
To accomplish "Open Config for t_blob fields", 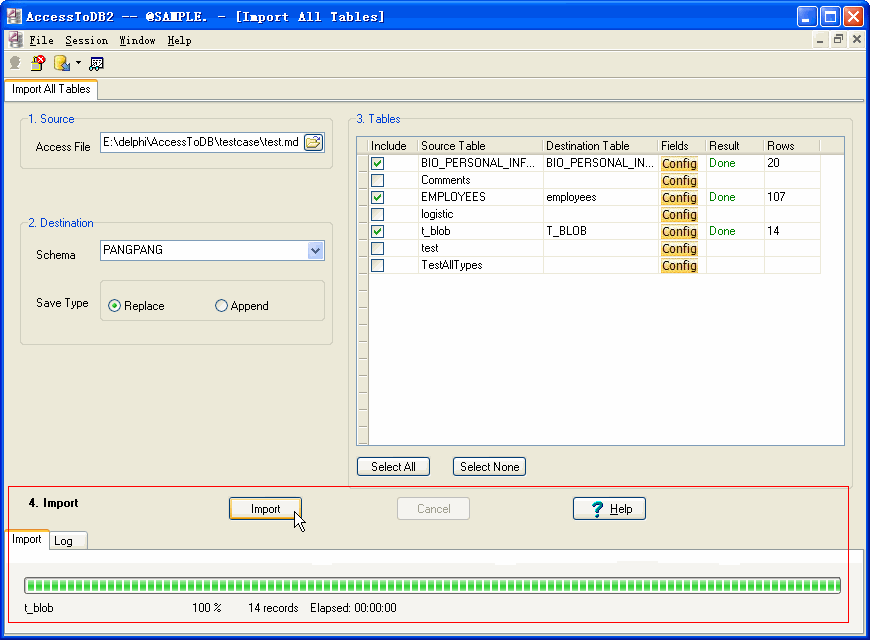I will pos(679,231).
